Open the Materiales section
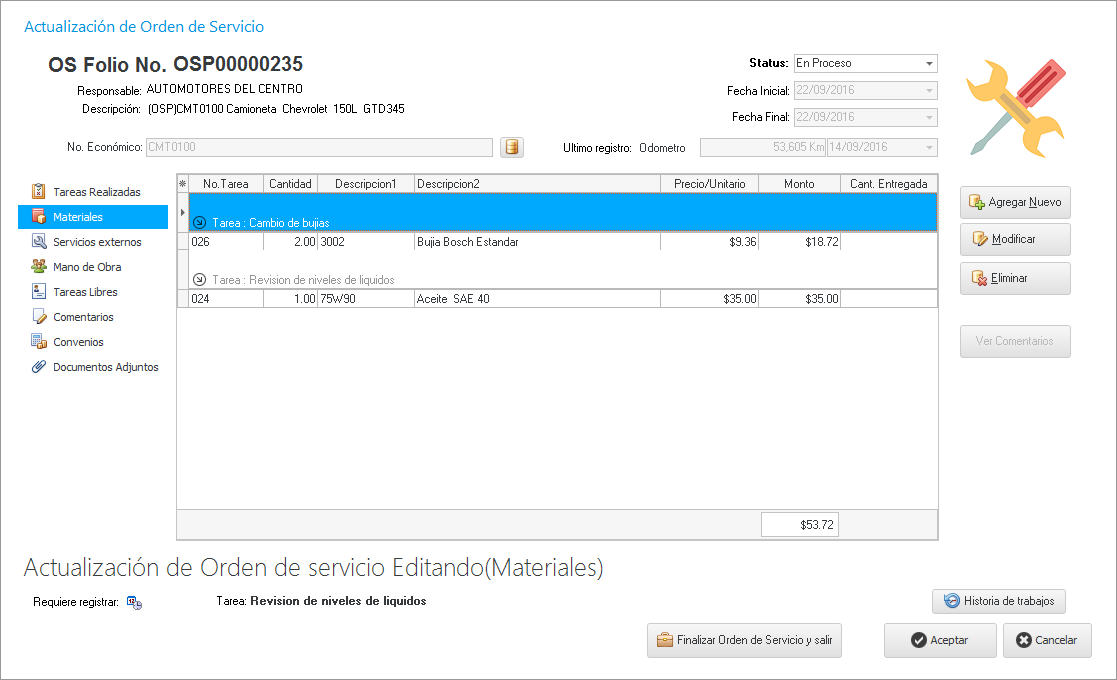1117x680 pixels. [78, 217]
